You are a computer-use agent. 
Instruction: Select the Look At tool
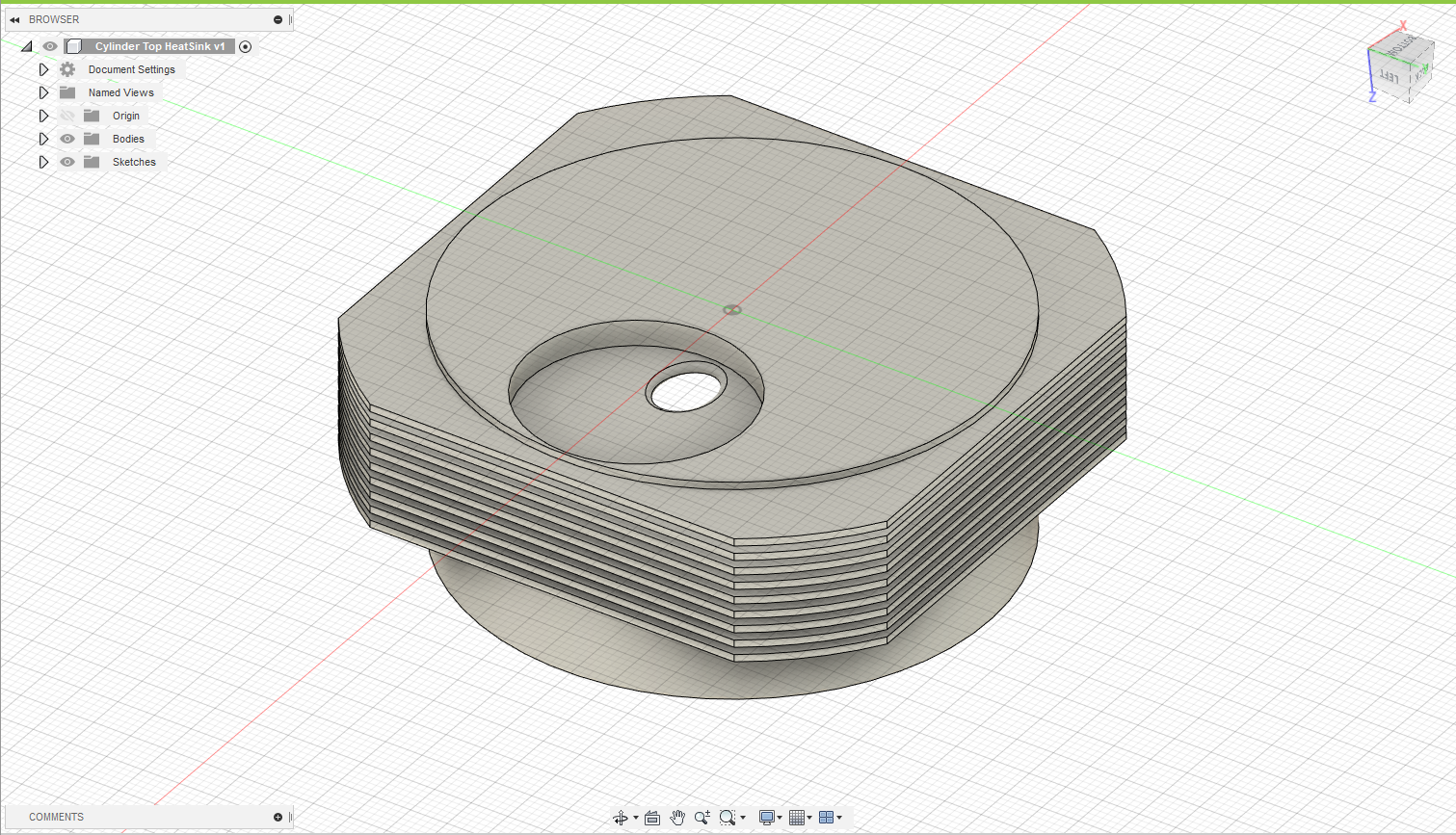coord(652,818)
